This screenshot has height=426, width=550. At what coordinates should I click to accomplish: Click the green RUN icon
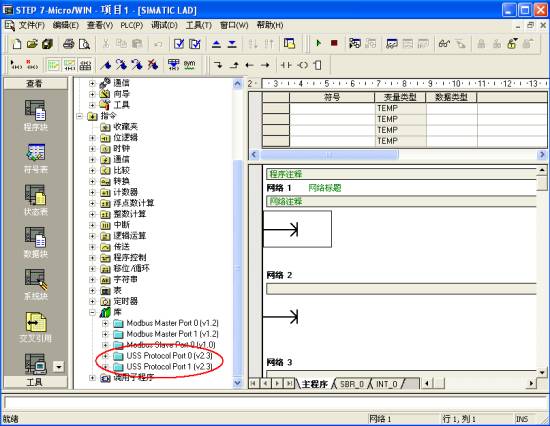pos(318,43)
